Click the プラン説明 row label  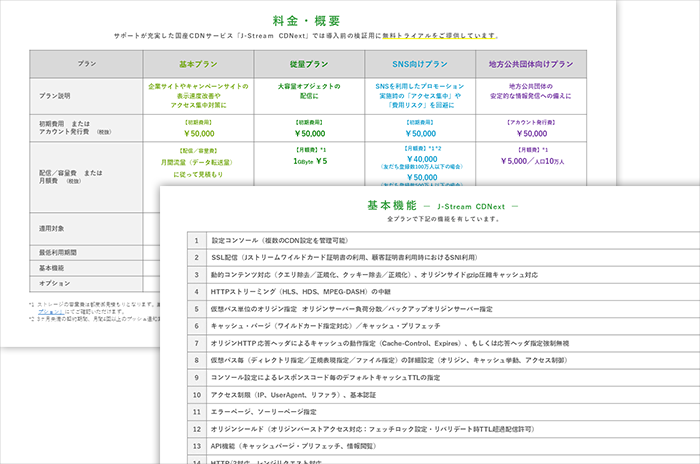click(x=55, y=96)
